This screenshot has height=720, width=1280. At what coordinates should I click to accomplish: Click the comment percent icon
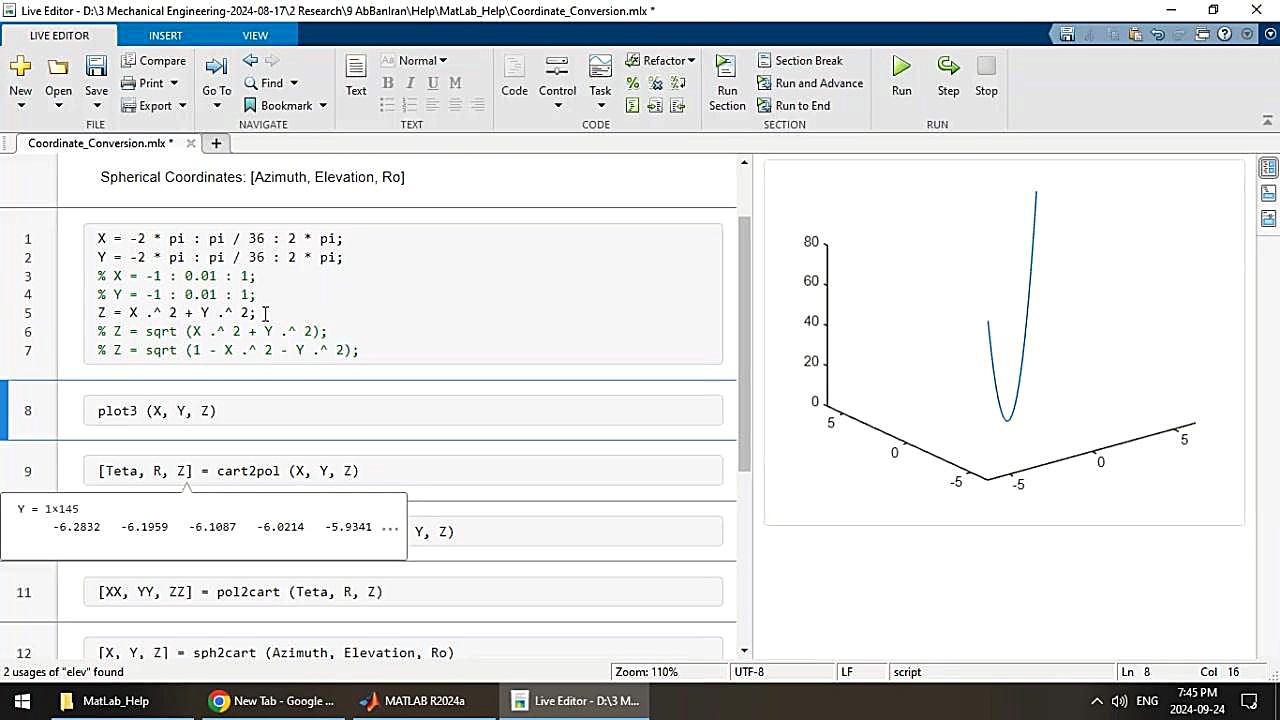(632, 83)
